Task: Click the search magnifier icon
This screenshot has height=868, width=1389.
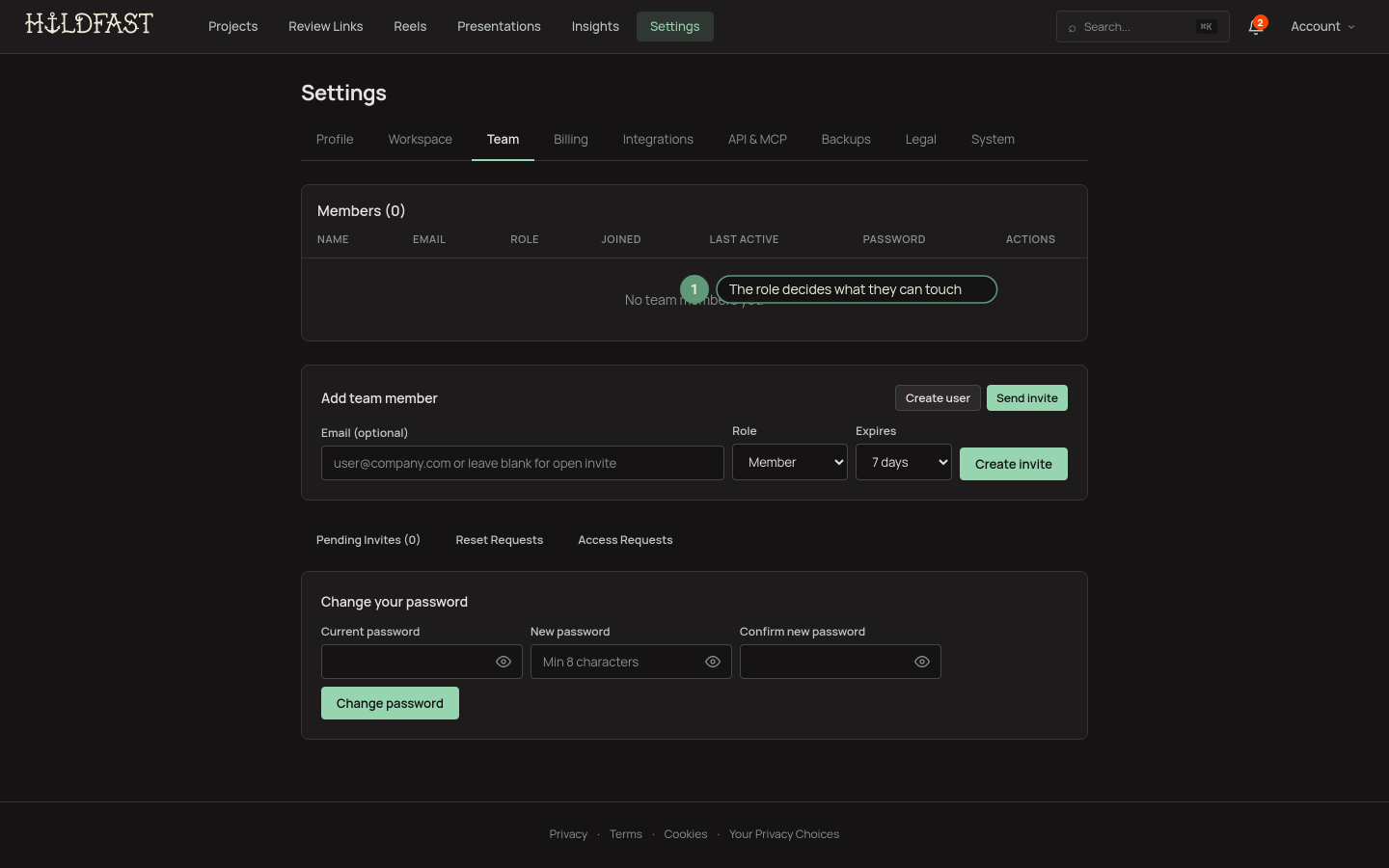Action: [x=1072, y=28]
